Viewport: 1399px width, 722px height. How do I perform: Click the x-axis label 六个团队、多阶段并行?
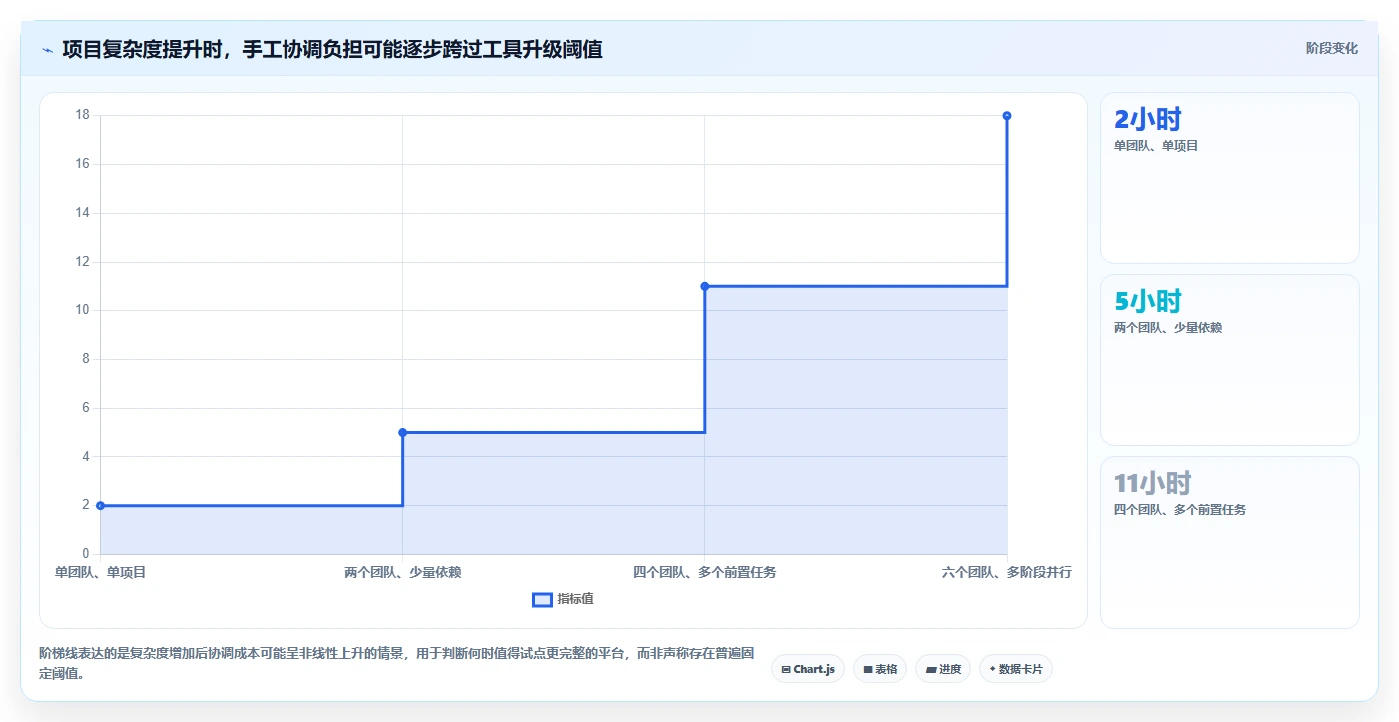coord(1006,572)
